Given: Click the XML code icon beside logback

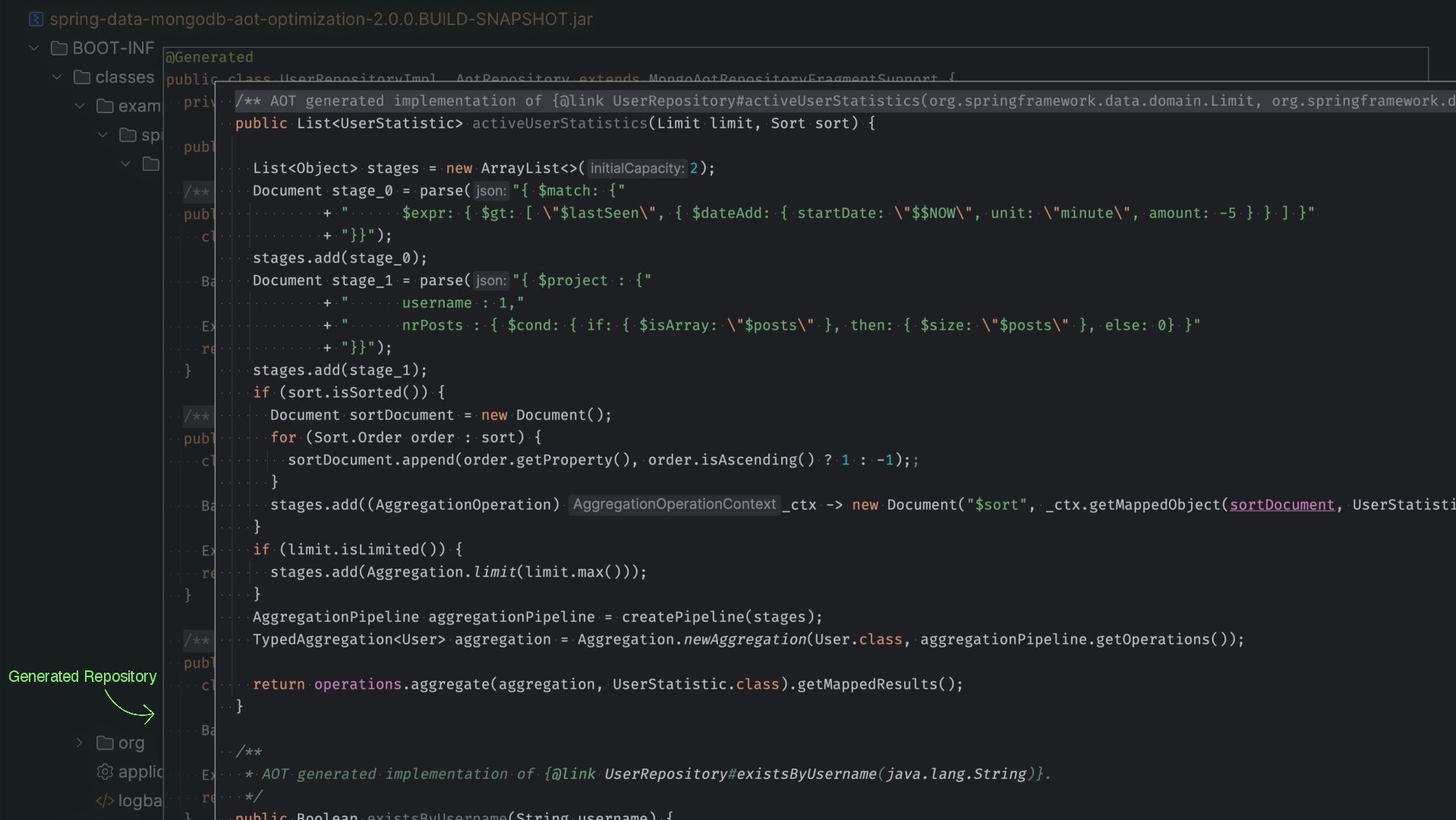Looking at the screenshot, I should pyautogui.click(x=106, y=800).
